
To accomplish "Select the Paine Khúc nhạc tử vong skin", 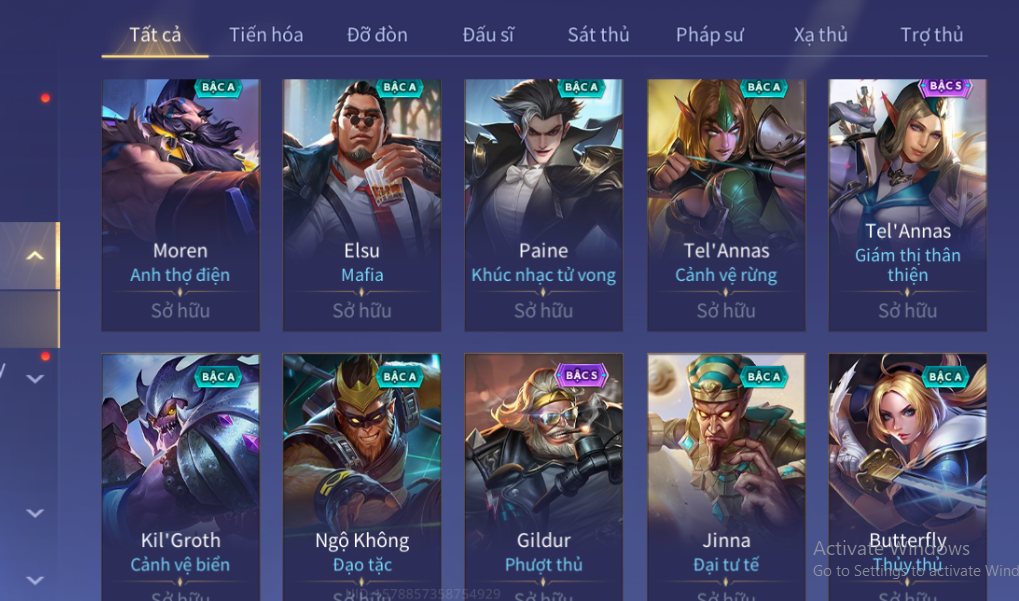I will click(543, 205).
